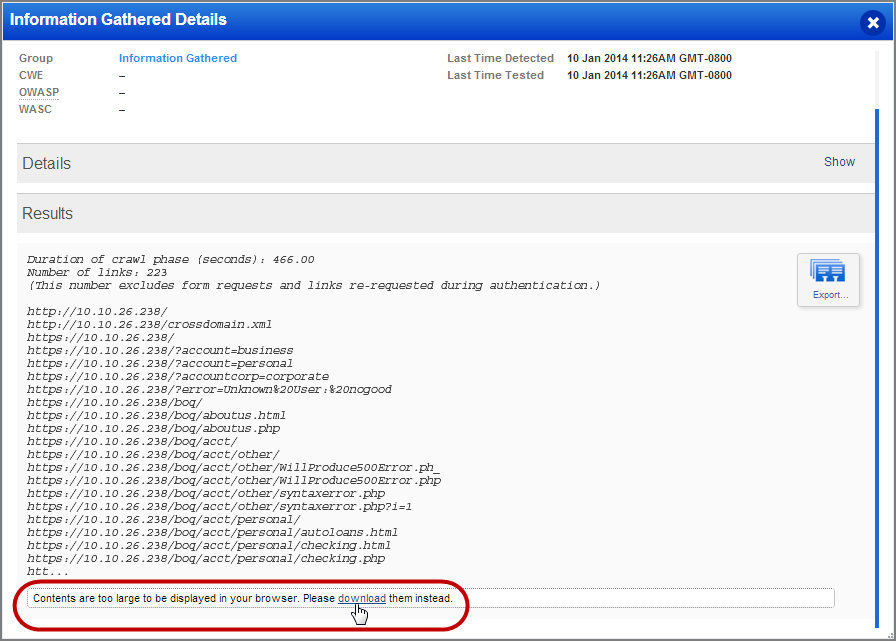Select the personal/checking.html URL line
This screenshot has height=641, width=896.
(x=209, y=546)
